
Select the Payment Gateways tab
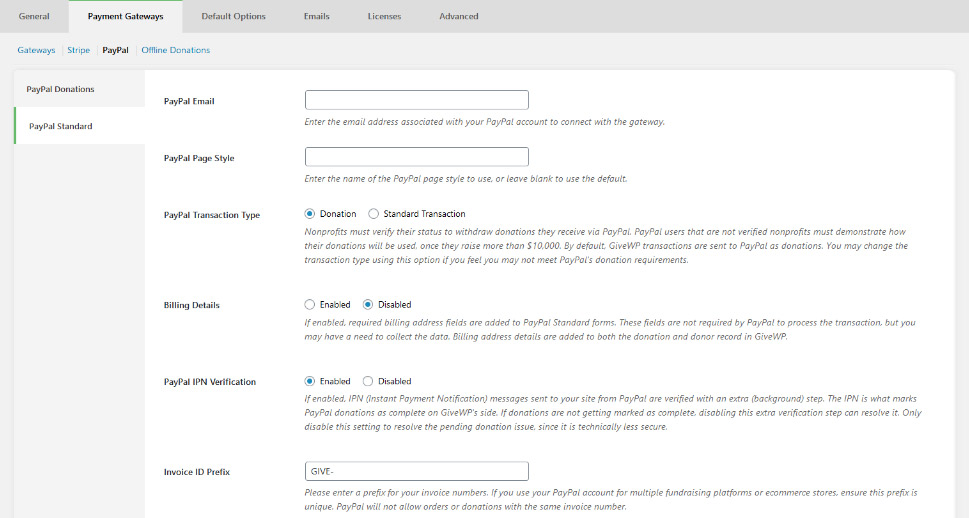tap(125, 16)
